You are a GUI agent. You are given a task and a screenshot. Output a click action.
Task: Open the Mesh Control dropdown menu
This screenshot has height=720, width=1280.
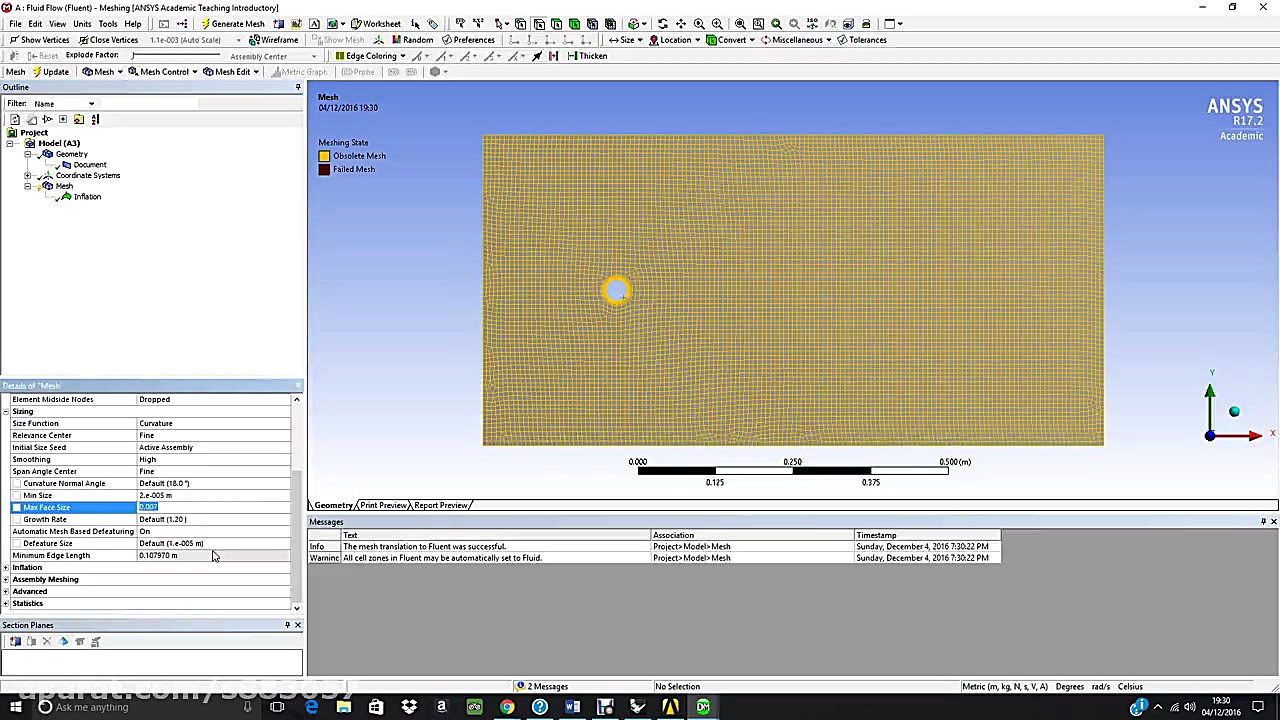(164, 72)
